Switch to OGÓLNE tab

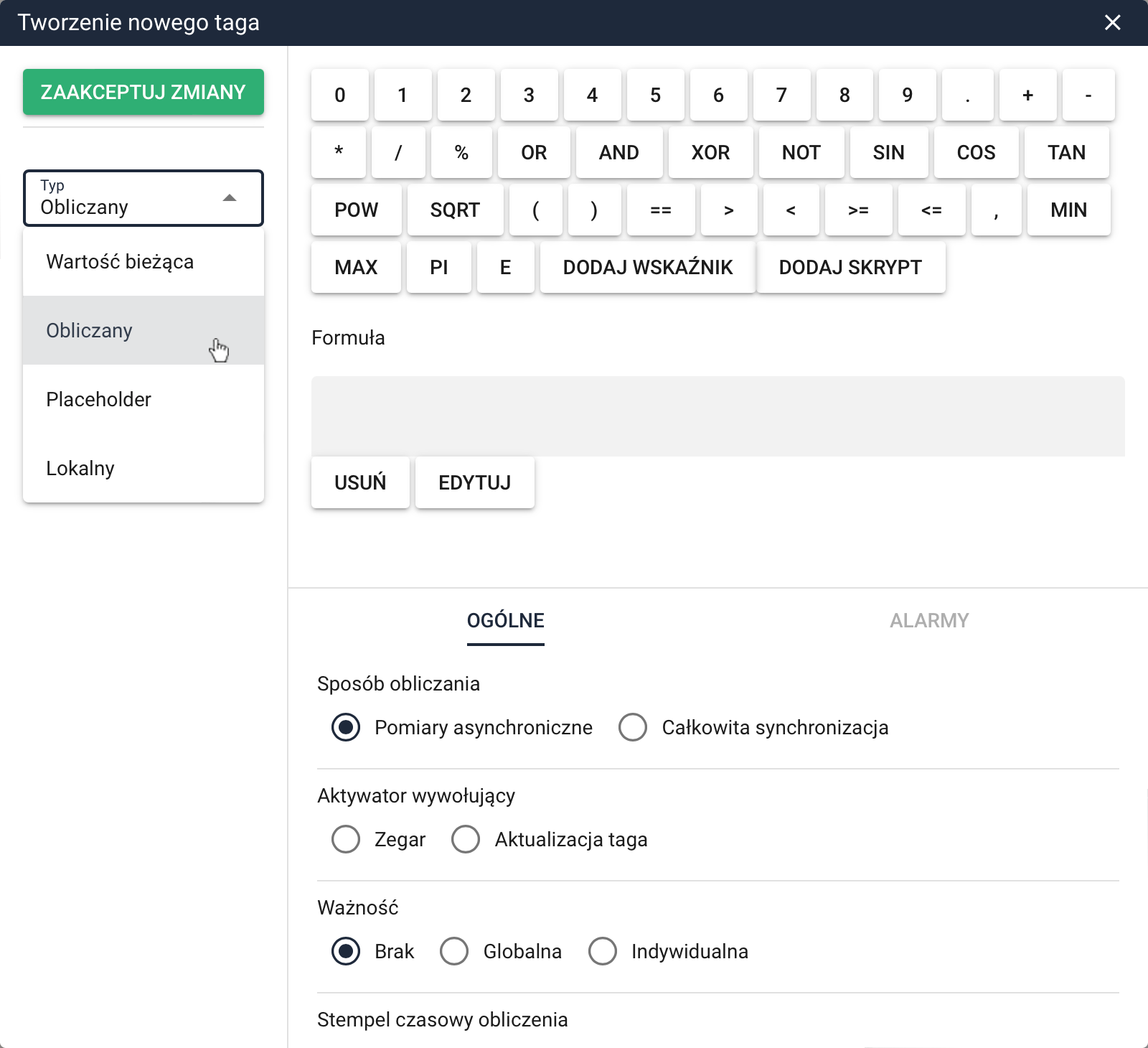tap(506, 620)
